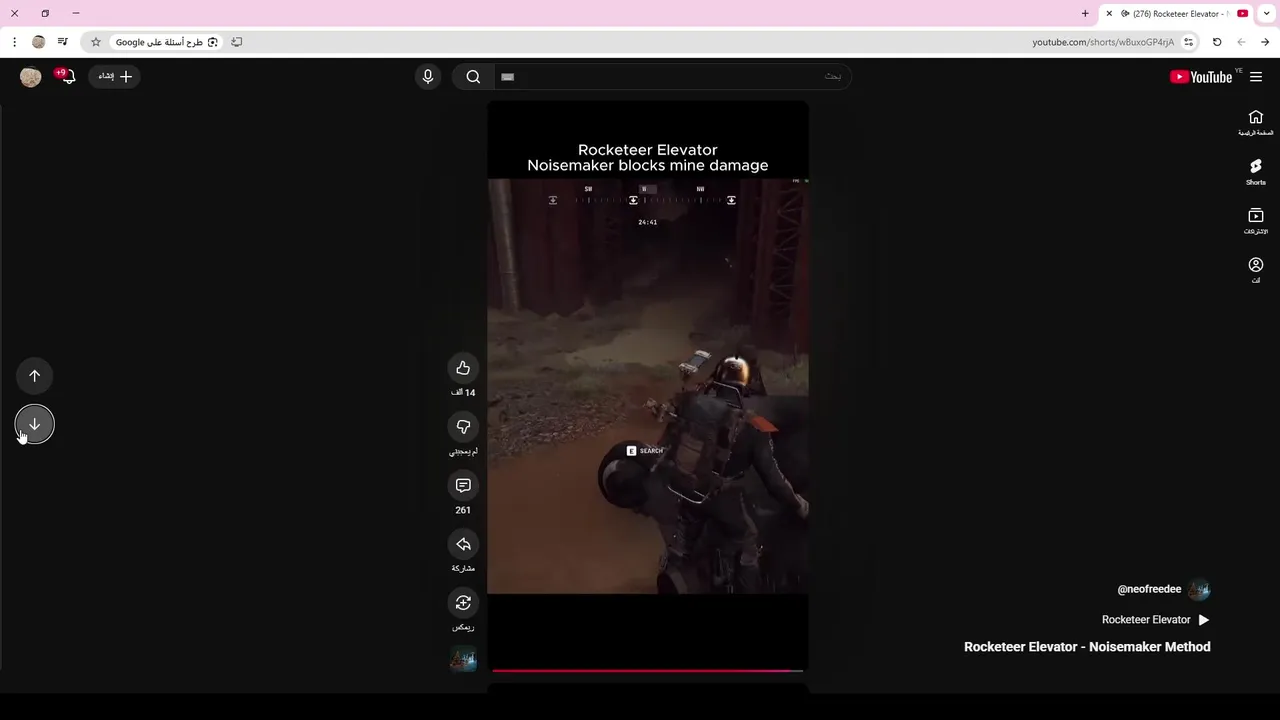Go to the previous short with up arrow
Image resolution: width=1280 pixels, height=720 pixels.
click(35, 376)
